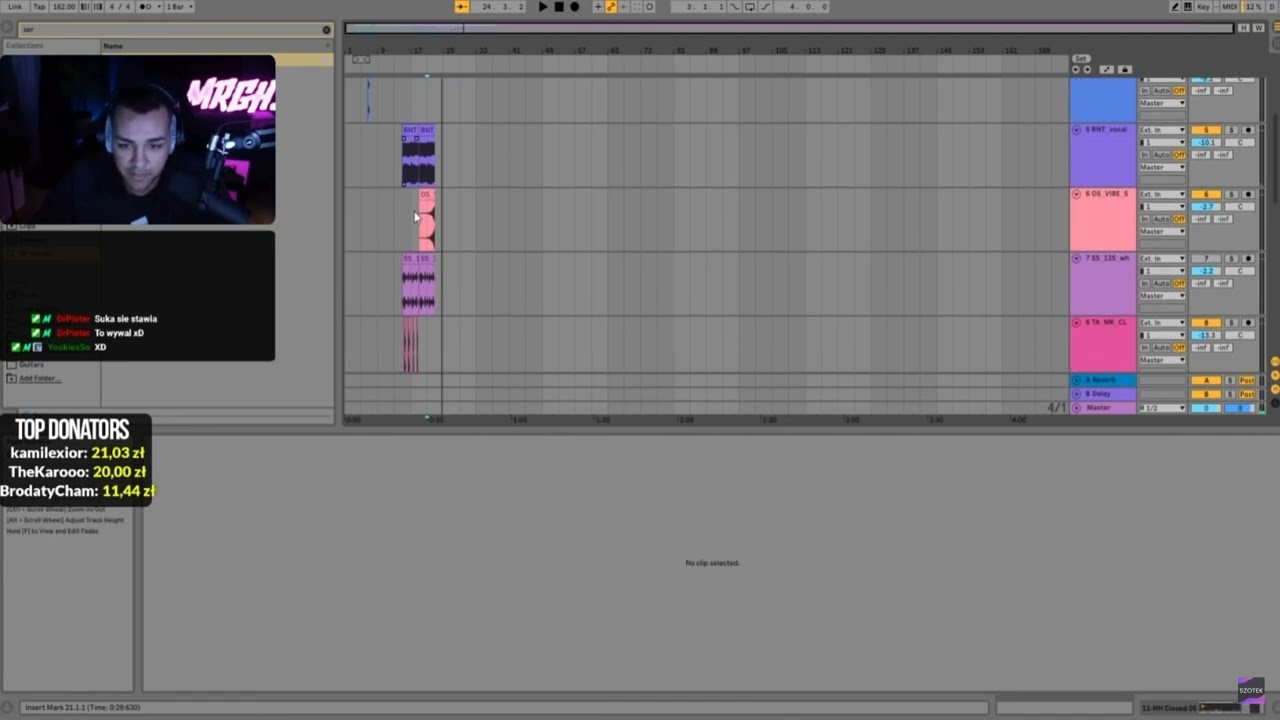Open the 1 Bar quantization menu
Image resolution: width=1280 pixels, height=720 pixels.
[180, 7]
